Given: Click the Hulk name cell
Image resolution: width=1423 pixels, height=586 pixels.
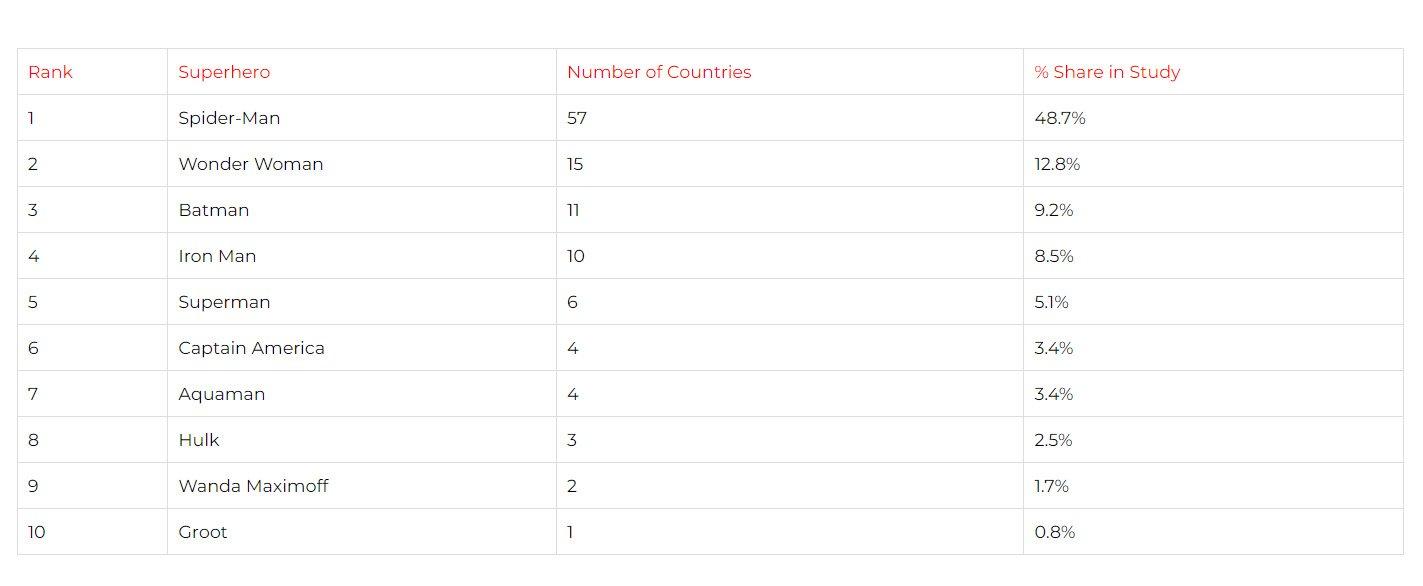Looking at the screenshot, I should click(199, 440).
